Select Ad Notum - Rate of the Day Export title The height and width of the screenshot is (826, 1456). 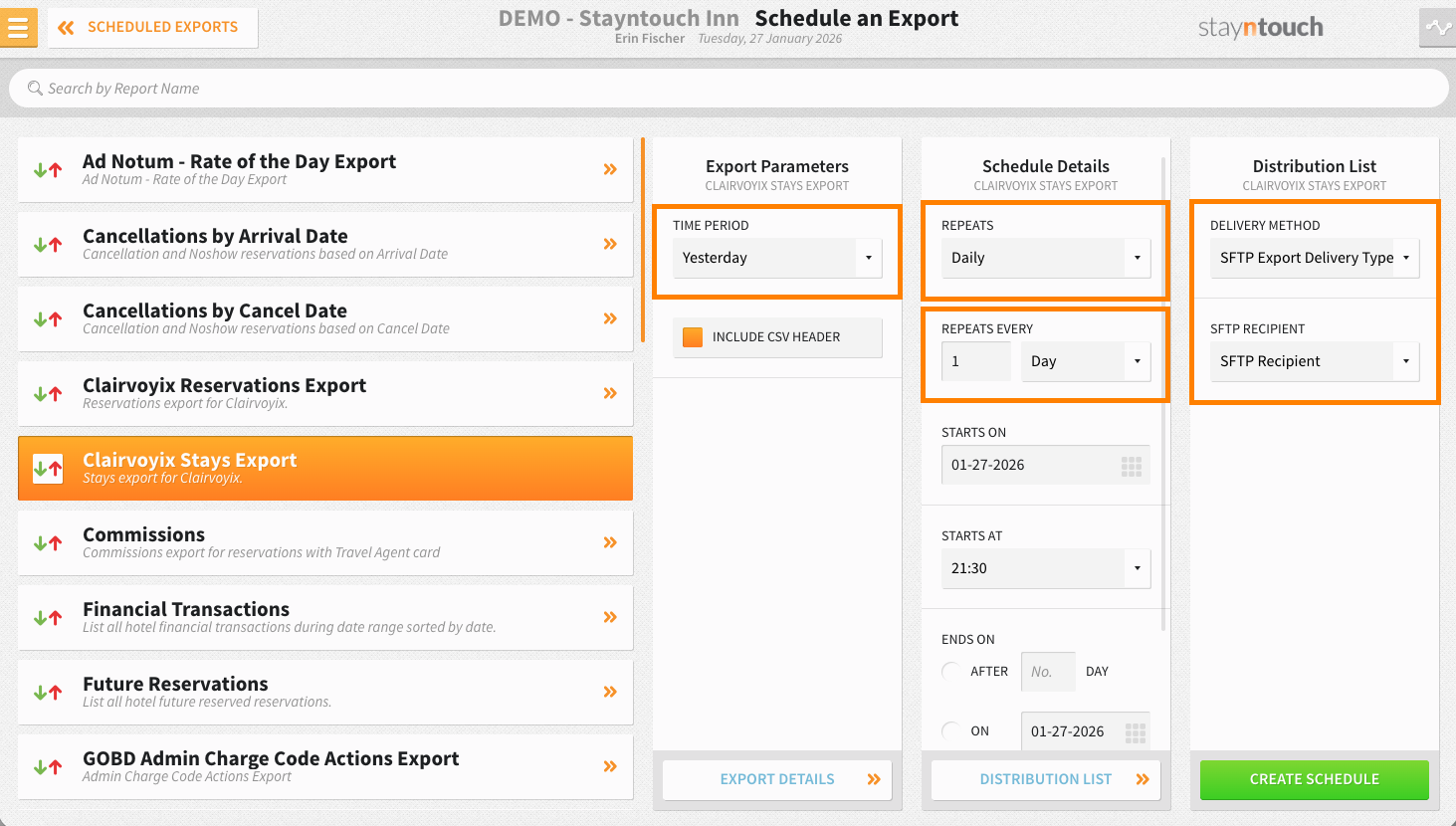pyautogui.click(x=239, y=161)
